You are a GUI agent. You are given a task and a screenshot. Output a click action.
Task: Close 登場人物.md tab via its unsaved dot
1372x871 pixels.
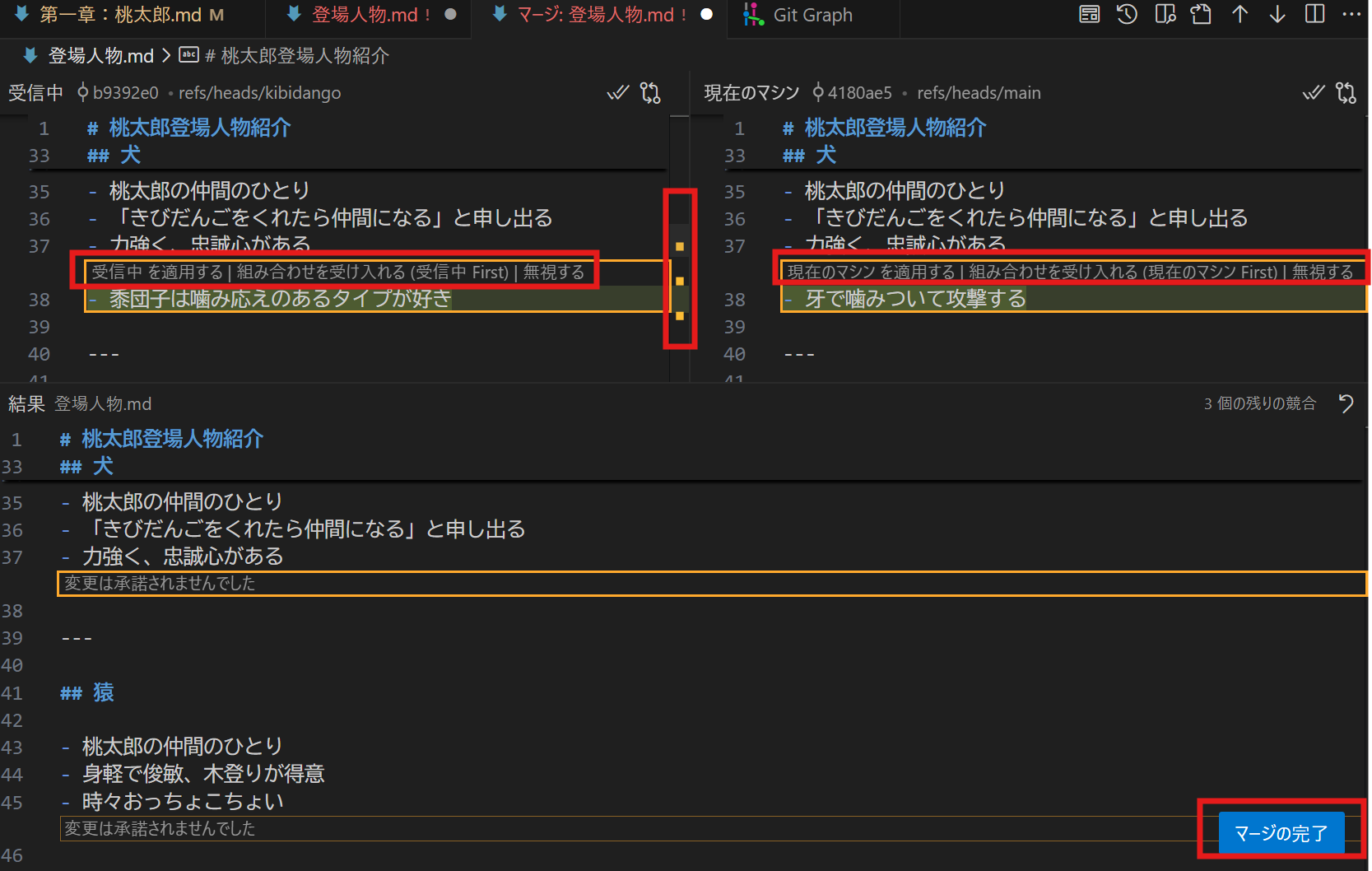(450, 15)
